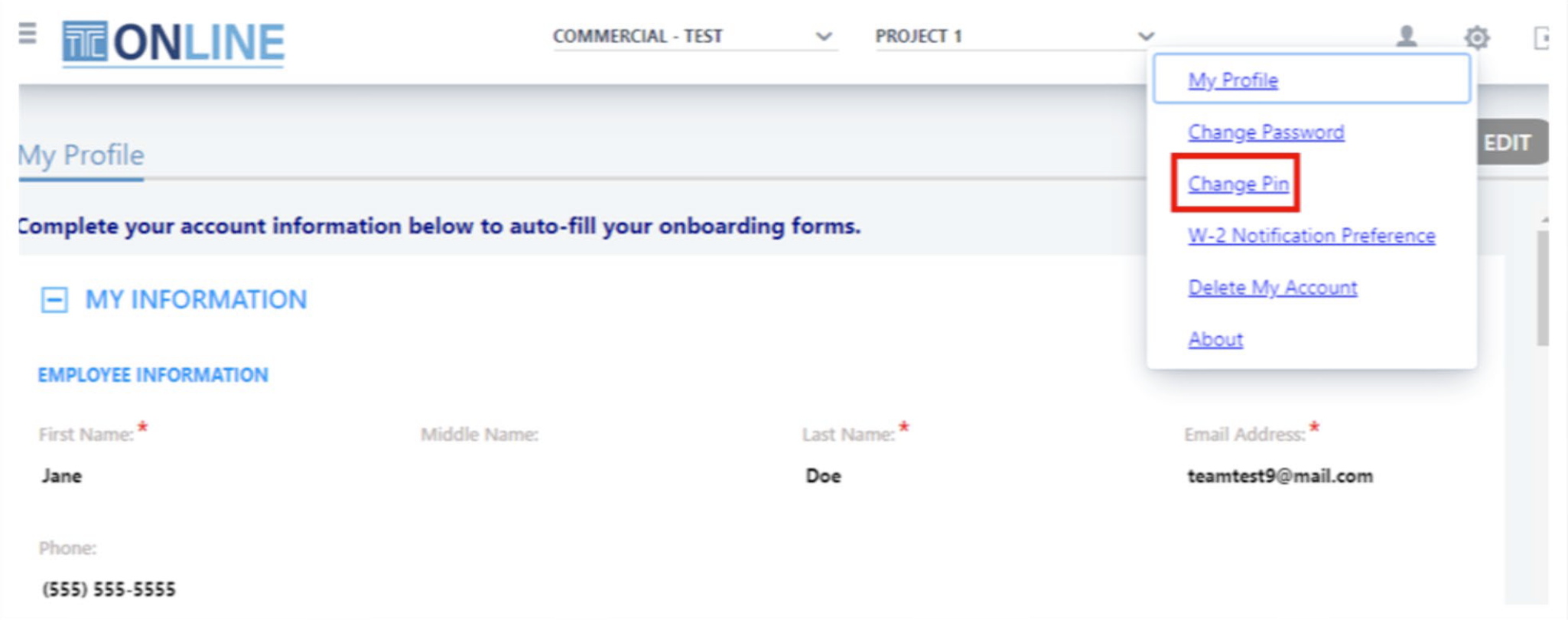Click the phone number field value
Image resolution: width=1568 pixels, height=620 pixels.
coord(109,589)
